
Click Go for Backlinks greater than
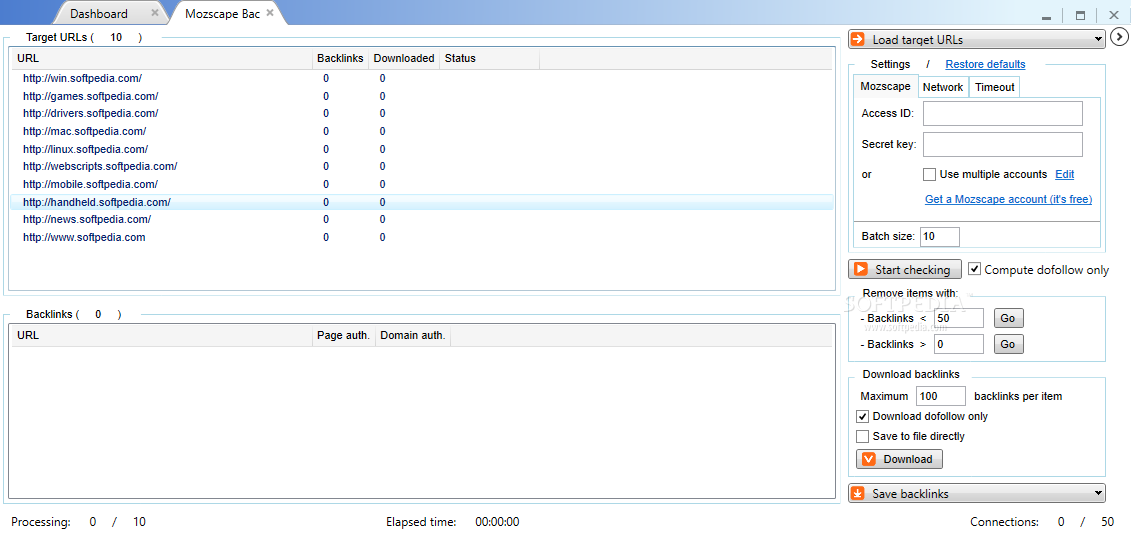(x=1008, y=344)
